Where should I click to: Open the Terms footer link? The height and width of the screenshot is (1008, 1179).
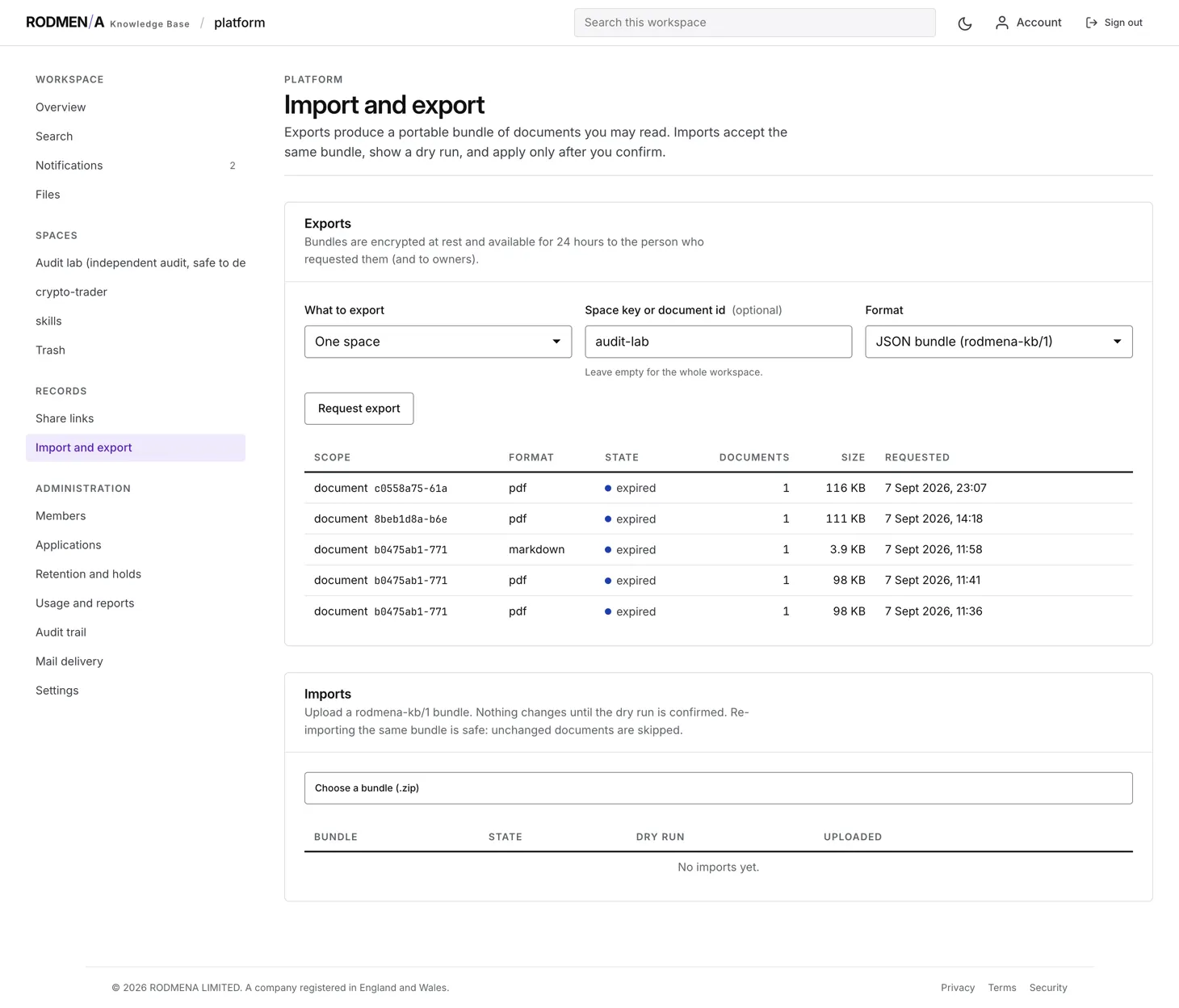point(1002,988)
